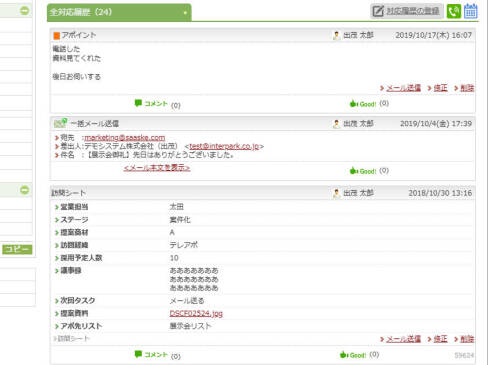Click the 採用予定人数 value 10

point(174,258)
